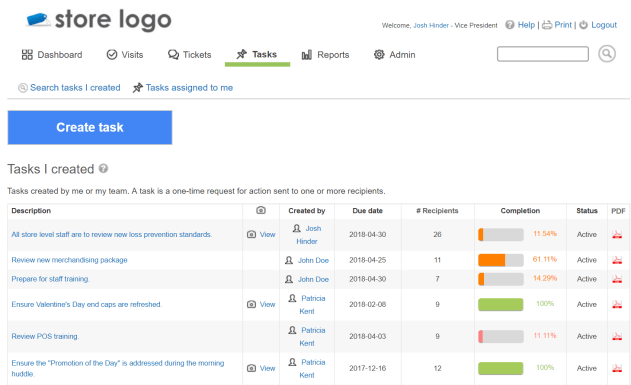Click camera icon in Promotion of the Day row
This screenshot has height=385, width=631.
click(251, 368)
